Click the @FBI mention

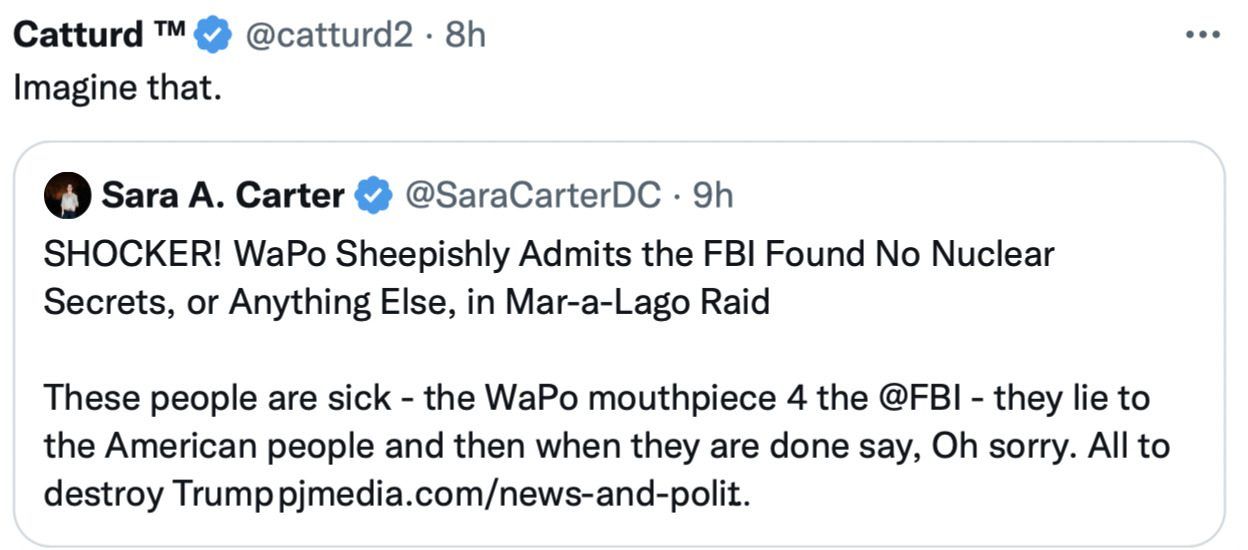[919, 398]
